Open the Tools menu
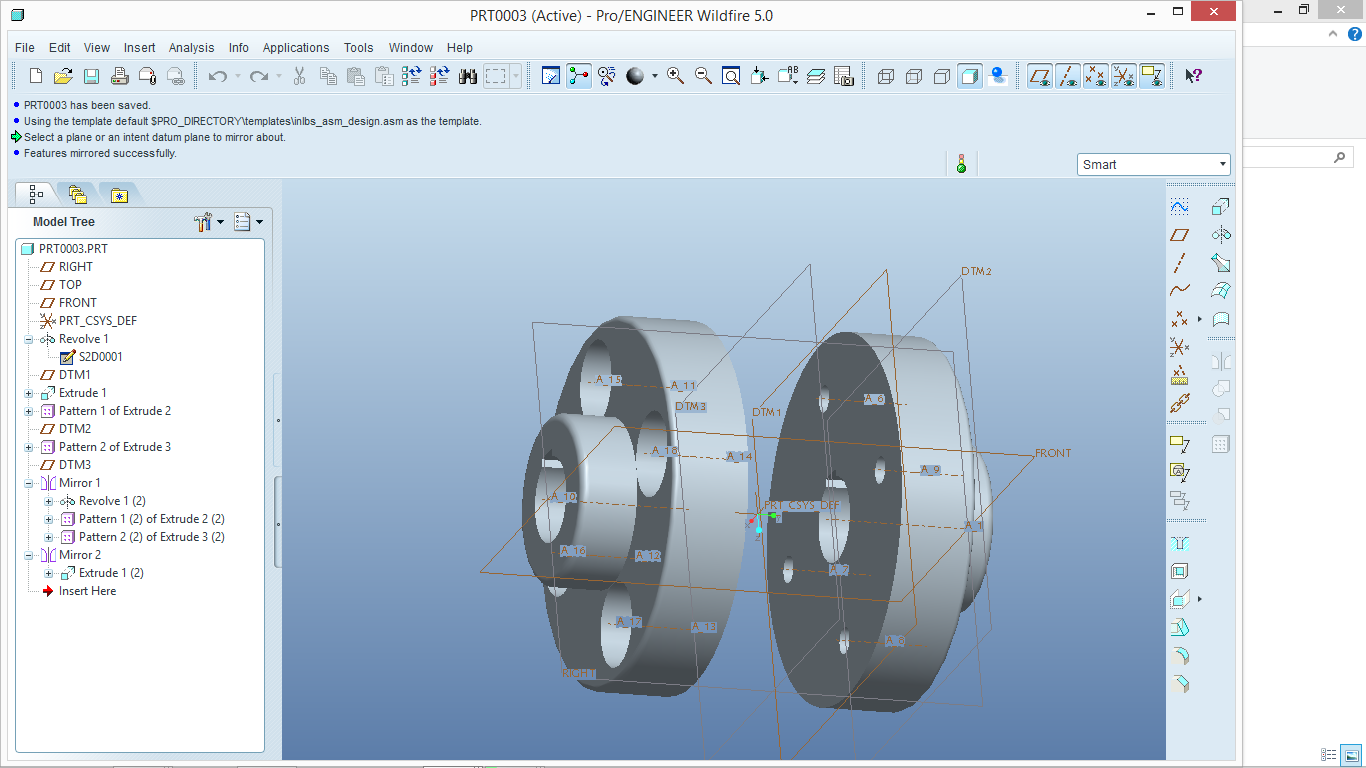This screenshot has height=768, width=1366. 358,47
